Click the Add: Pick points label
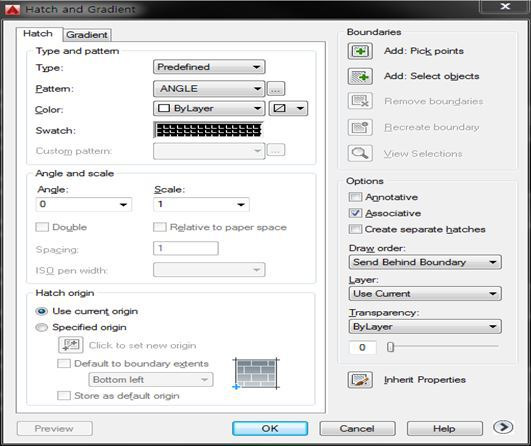Image resolution: width=531 pixels, height=446 pixels. coord(424,51)
